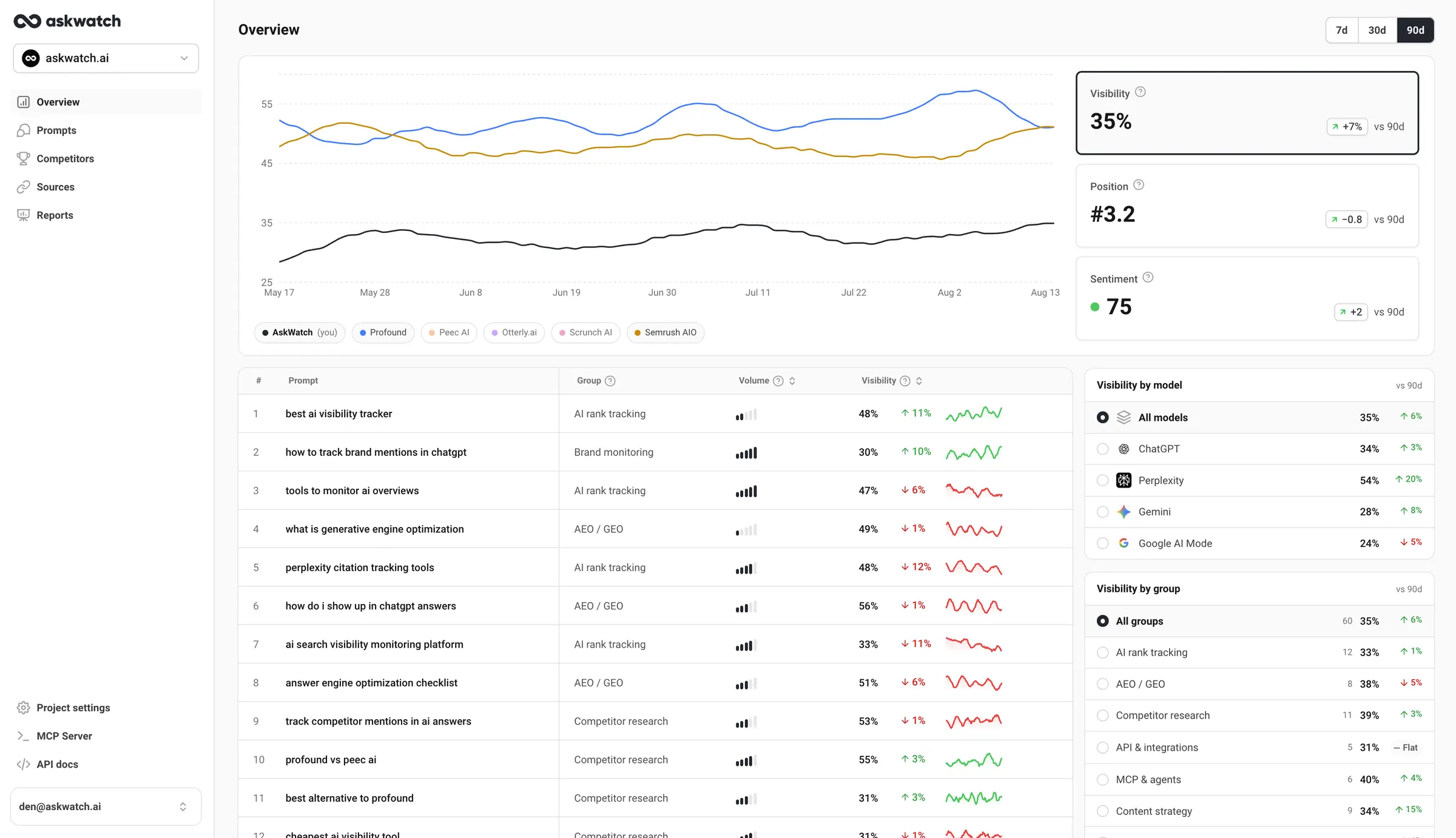The height and width of the screenshot is (838, 1456).
Task: Click the Gemini sparkle icon
Action: tap(1124, 512)
